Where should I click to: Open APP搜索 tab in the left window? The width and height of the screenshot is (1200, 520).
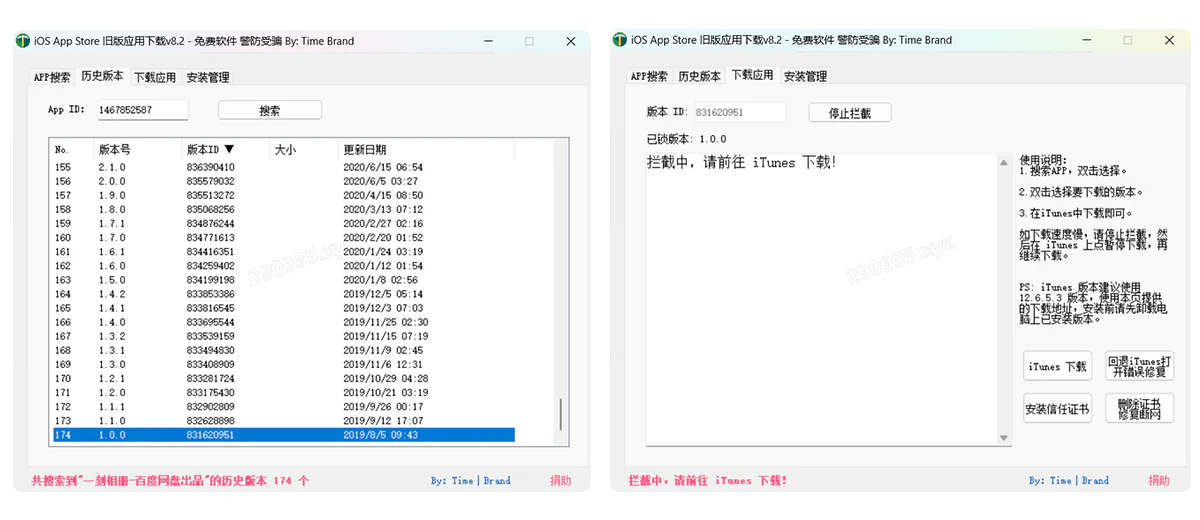(52, 77)
